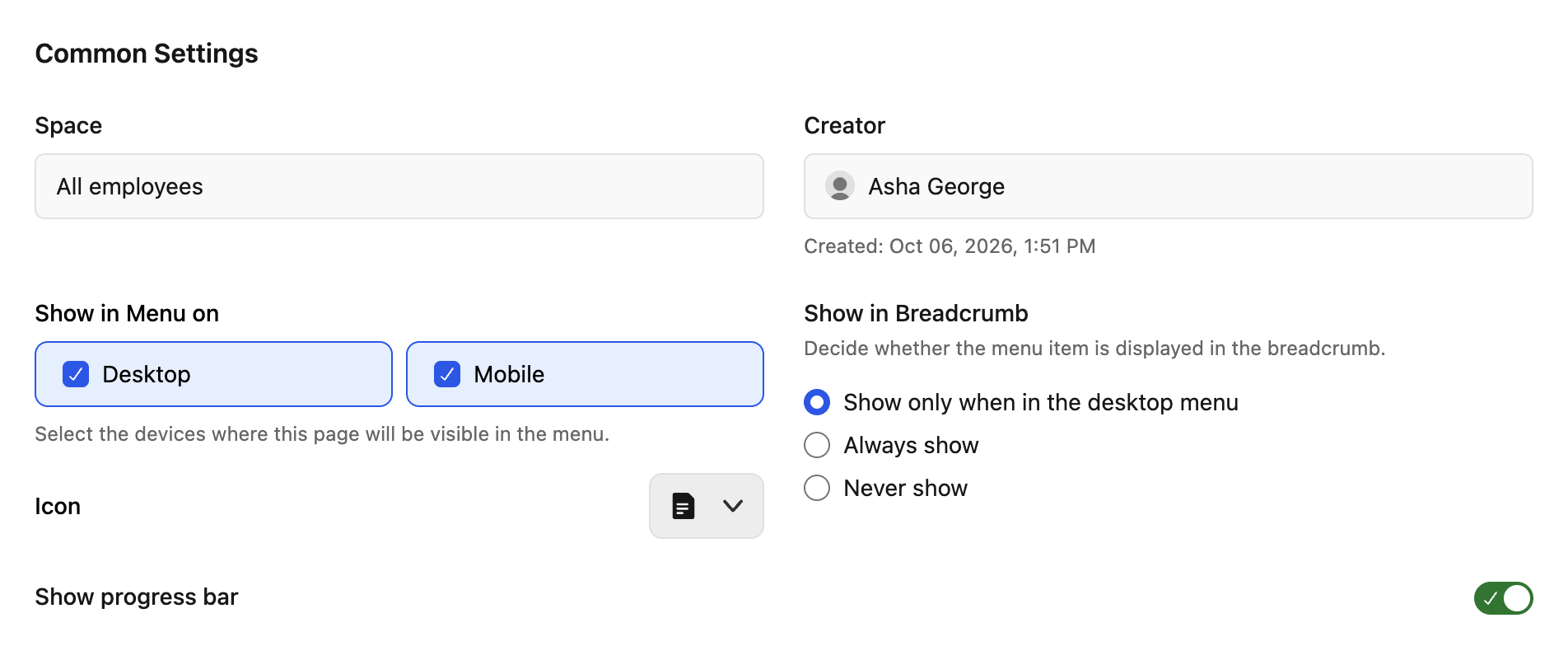1568x646 pixels.
Task: Click the Creator field showing Asha George
Action: (x=1168, y=186)
